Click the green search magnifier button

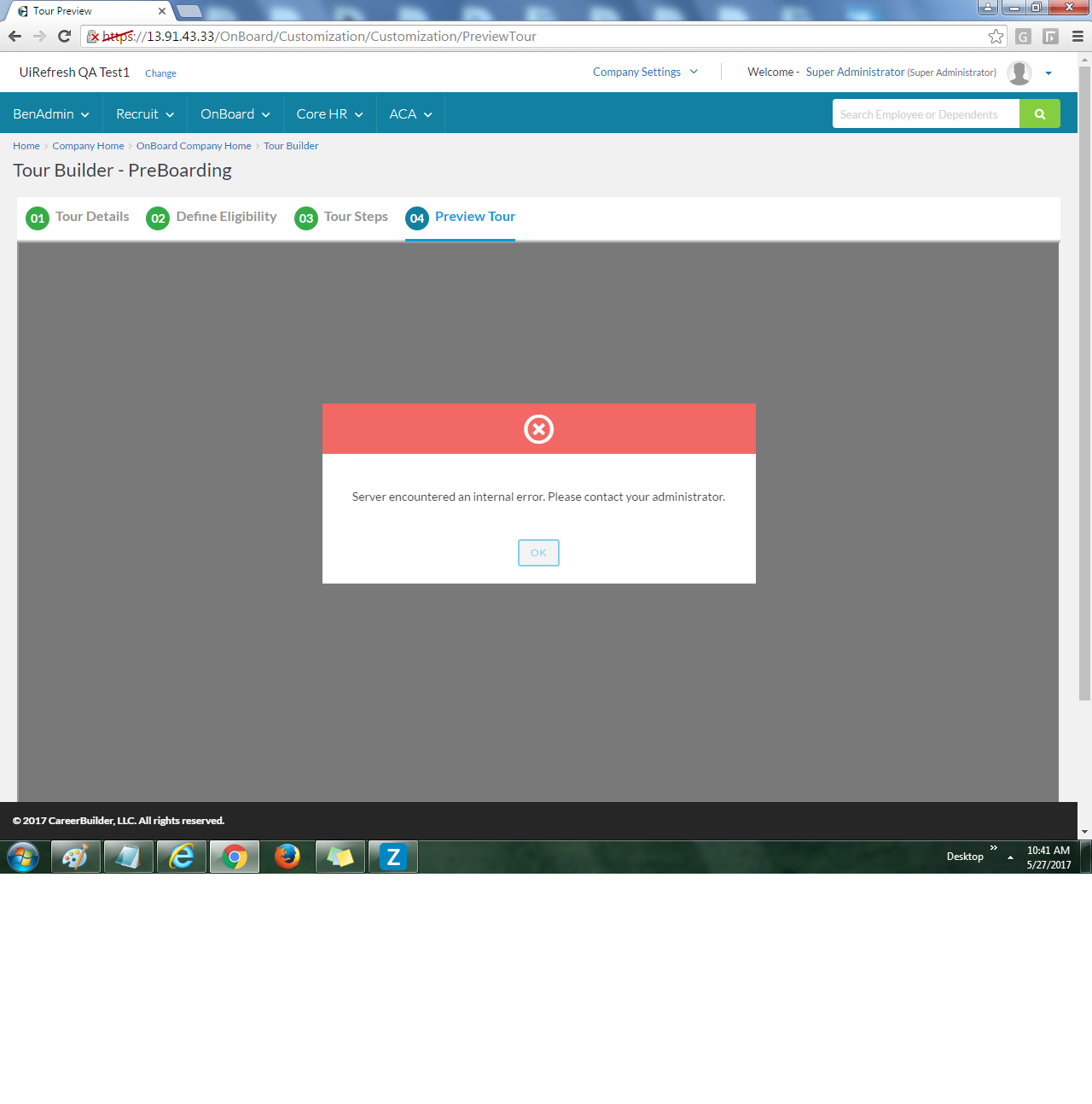(1040, 113)
